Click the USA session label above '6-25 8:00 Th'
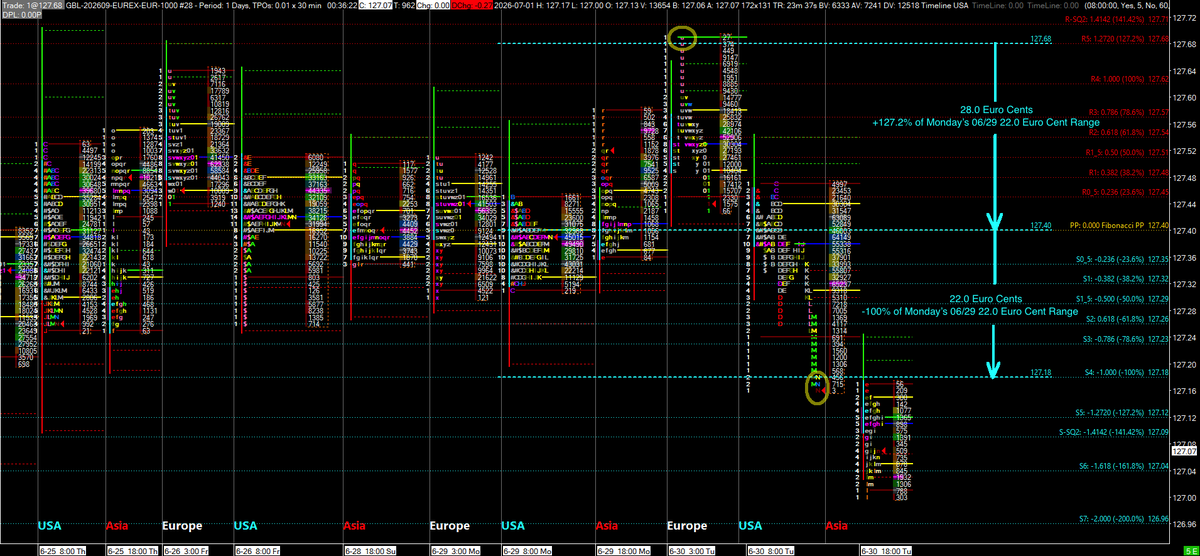 [49, 525]
